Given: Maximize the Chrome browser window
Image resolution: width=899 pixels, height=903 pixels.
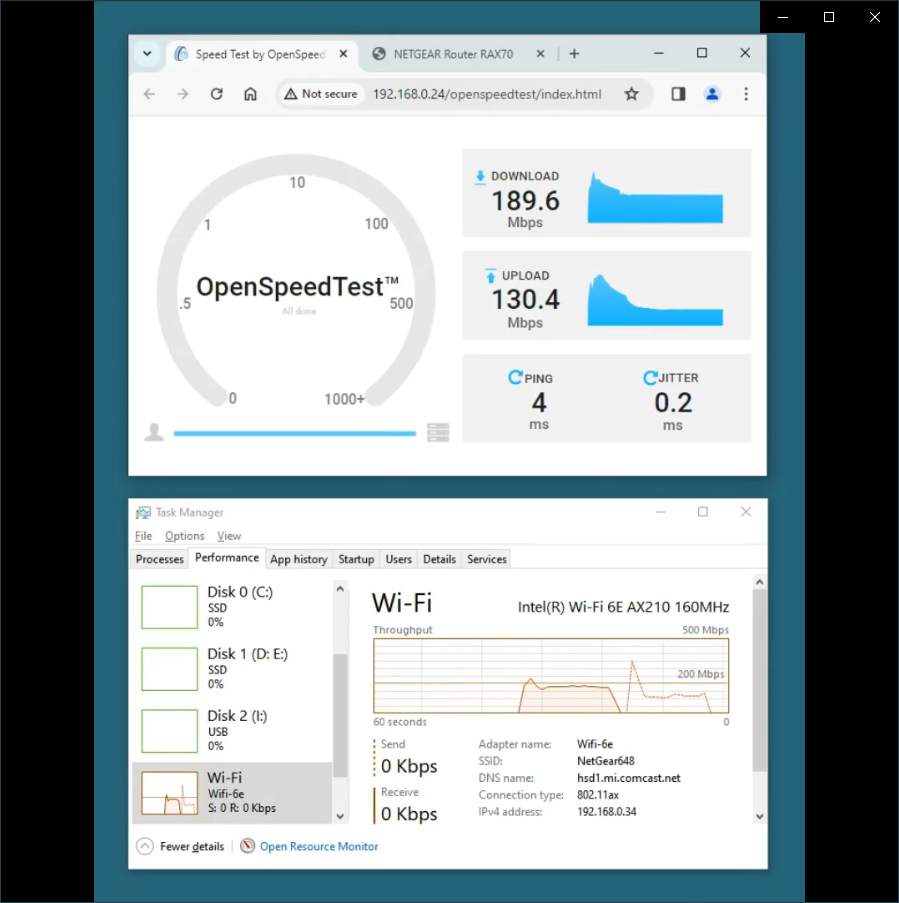Looking at the screenshot, I should [x=702, y=53].
